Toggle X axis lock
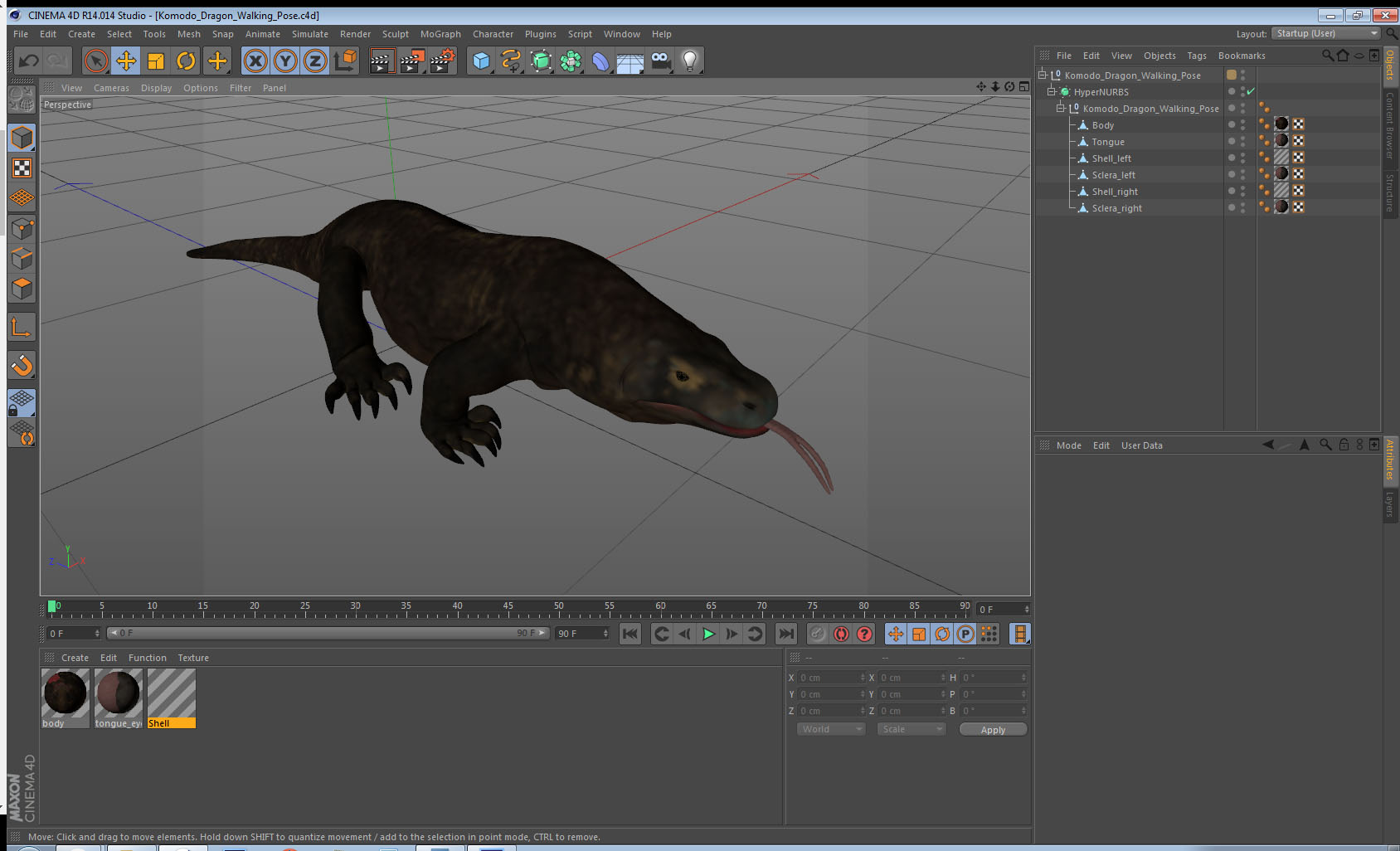This screenshot has height=851, width=1400. 255,61
